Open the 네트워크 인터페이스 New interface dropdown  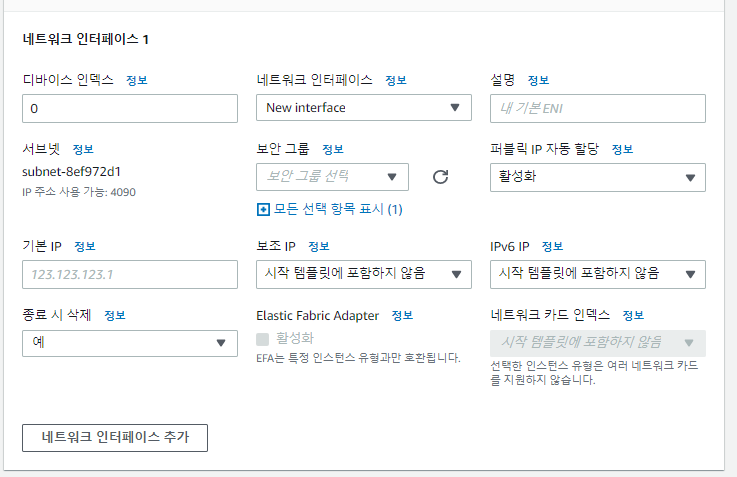364,108
